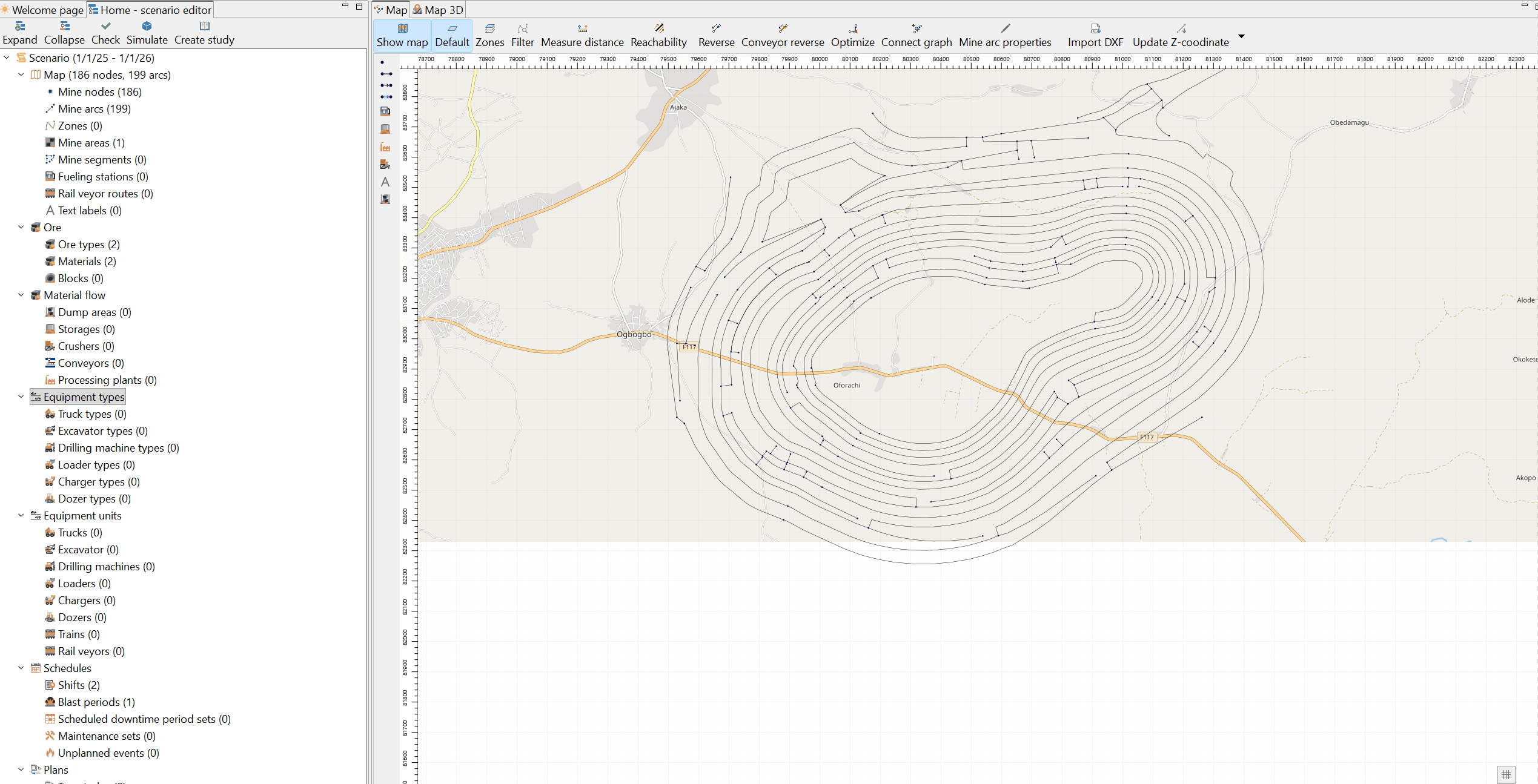Click the Simulate button
Image resolution: width=1538 pixels, height=784 pixels.
pos(147,33)
